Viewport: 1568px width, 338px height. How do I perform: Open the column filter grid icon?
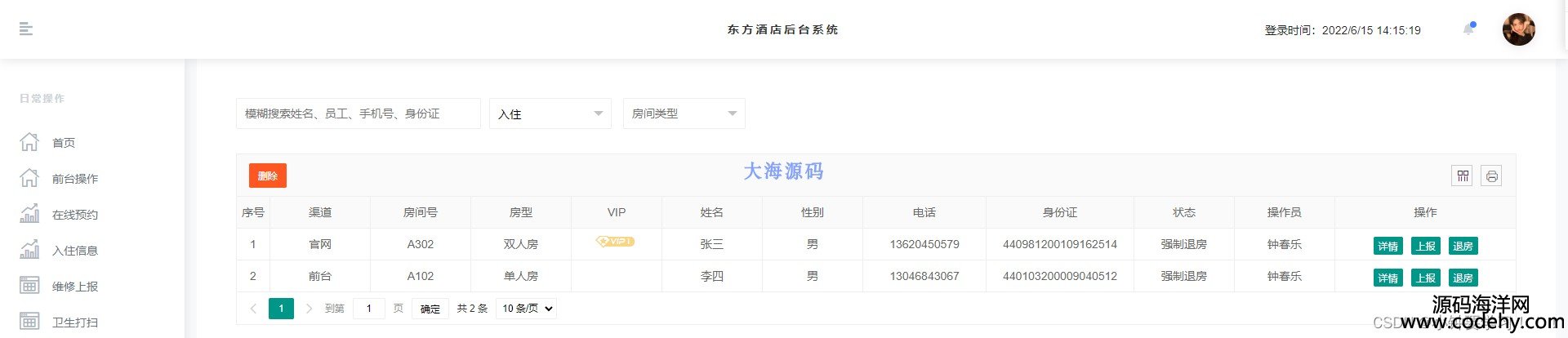tap(1462, 176)
